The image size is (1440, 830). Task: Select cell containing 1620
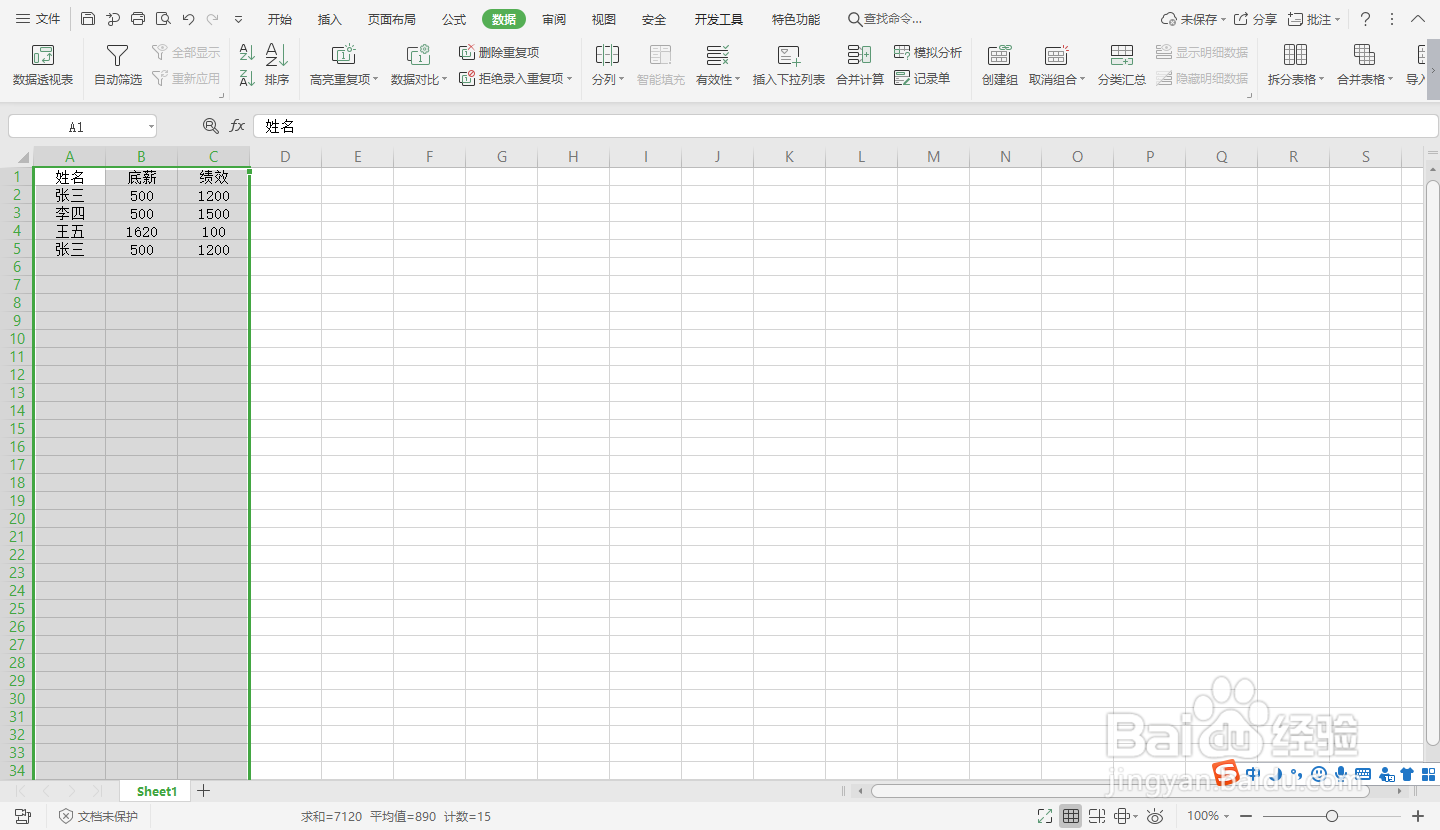pyautogui.click(x=142, y=232)
